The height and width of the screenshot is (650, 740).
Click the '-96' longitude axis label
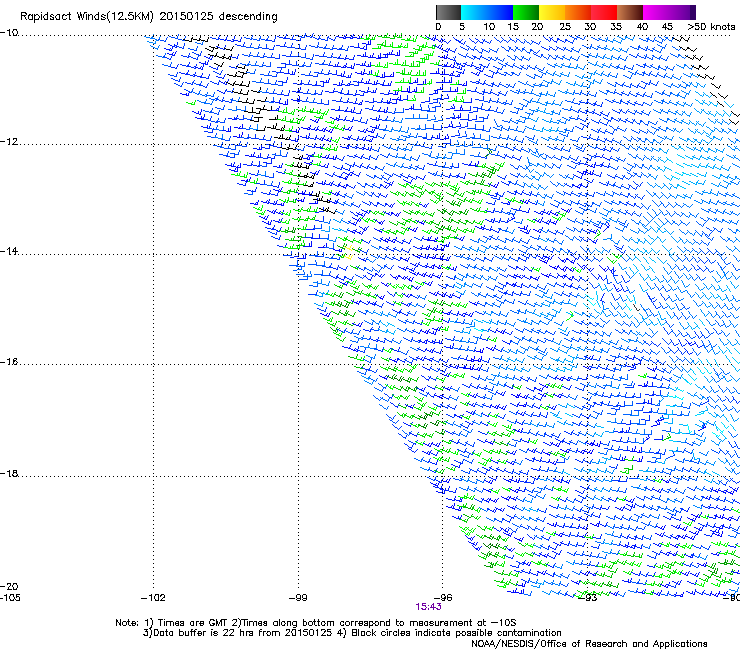443,598
